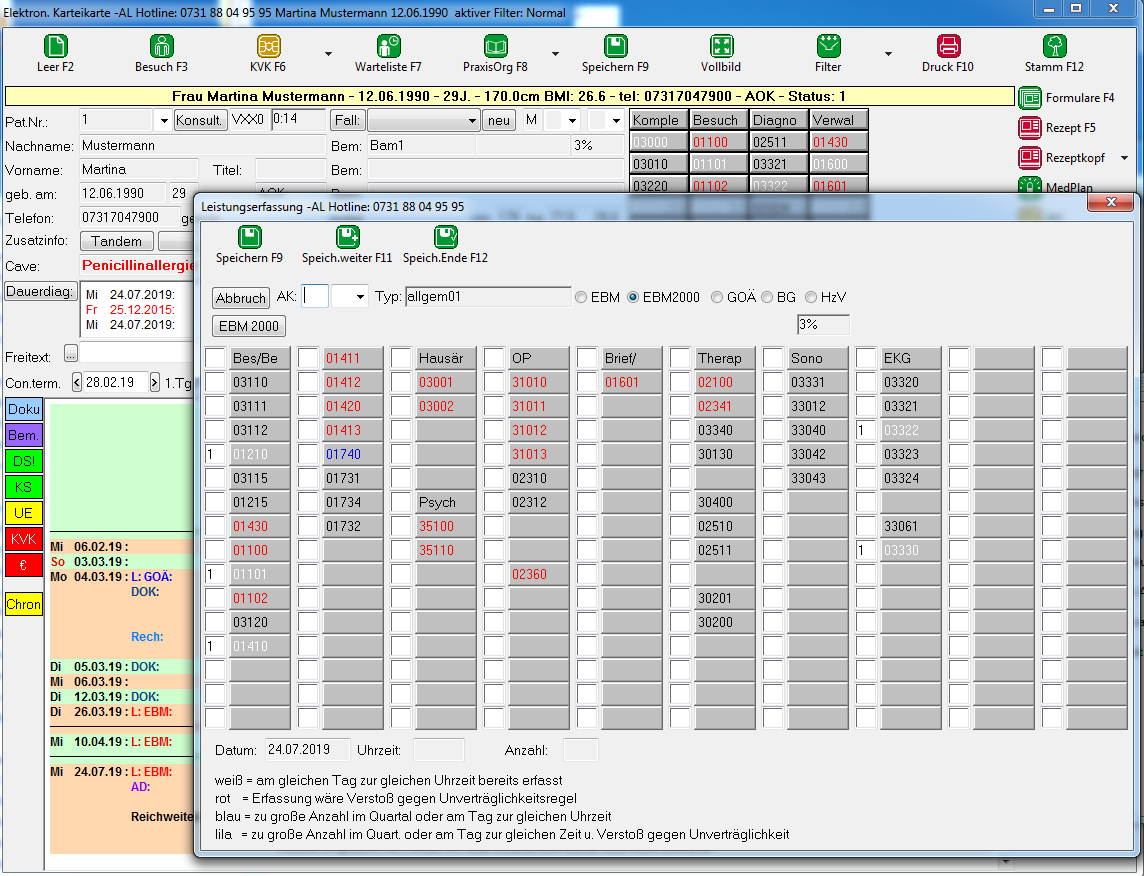Switch to the Verwal tab
This screenshot has height=876, width=1144.
pyautogui.click(x=838, y=120)
